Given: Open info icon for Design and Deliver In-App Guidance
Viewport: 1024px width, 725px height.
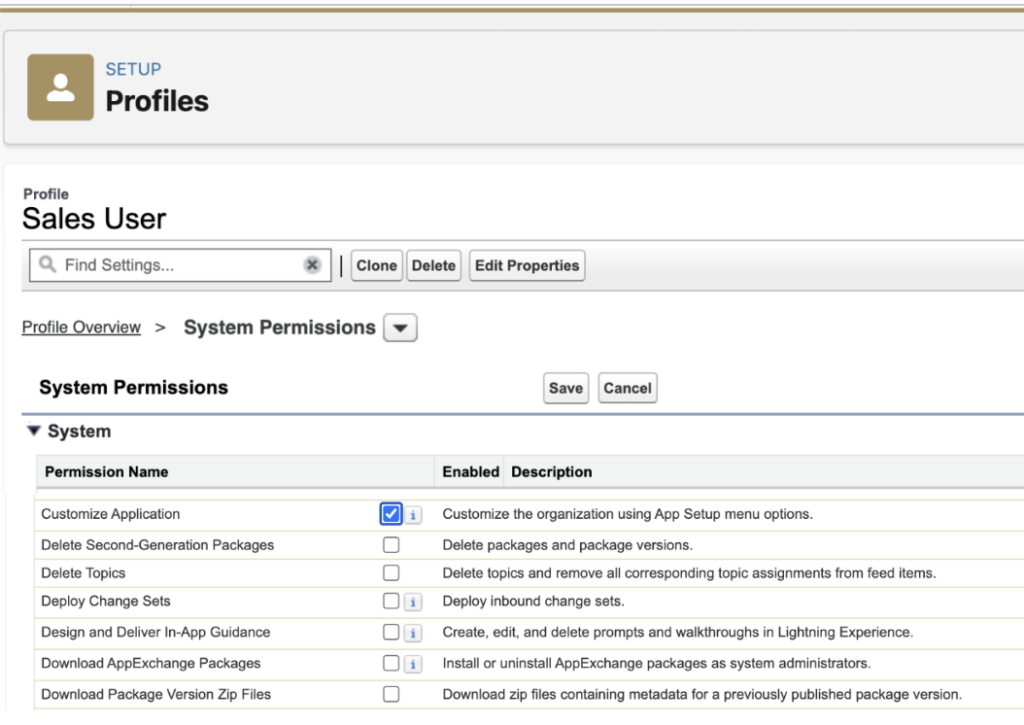Looking at the screenshot, I should (413, 633).
